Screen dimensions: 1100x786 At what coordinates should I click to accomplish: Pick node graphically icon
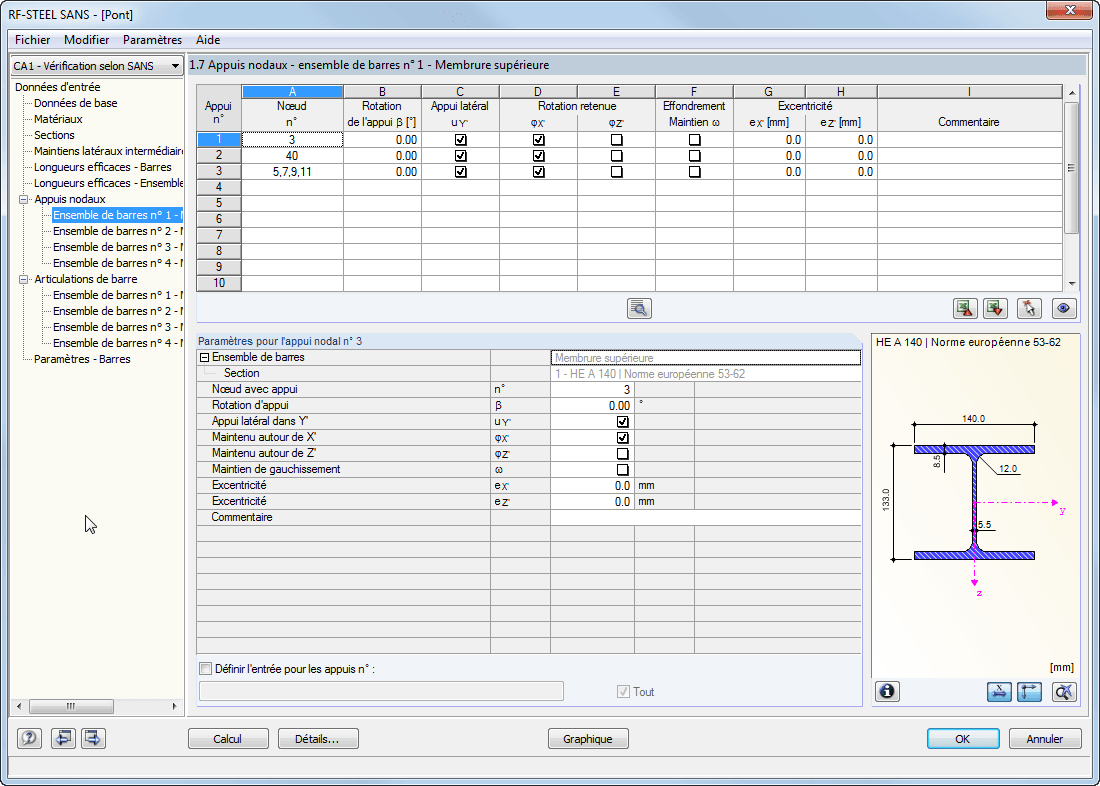coord(1029,308)
